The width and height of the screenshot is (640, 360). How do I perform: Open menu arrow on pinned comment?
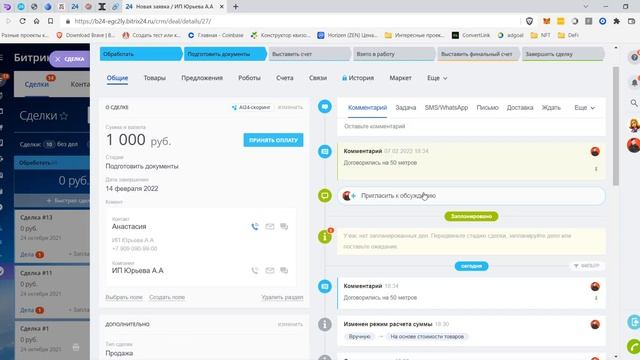click(596, 169)
